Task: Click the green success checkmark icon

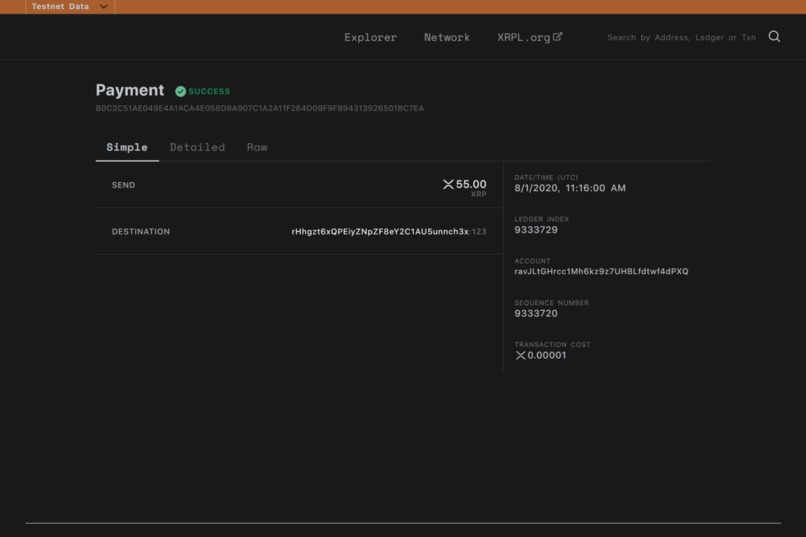Action: [x=180, y=91]
